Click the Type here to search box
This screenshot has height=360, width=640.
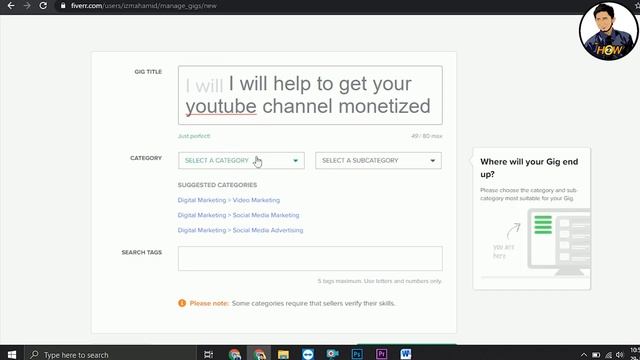(x=110, y=354)
